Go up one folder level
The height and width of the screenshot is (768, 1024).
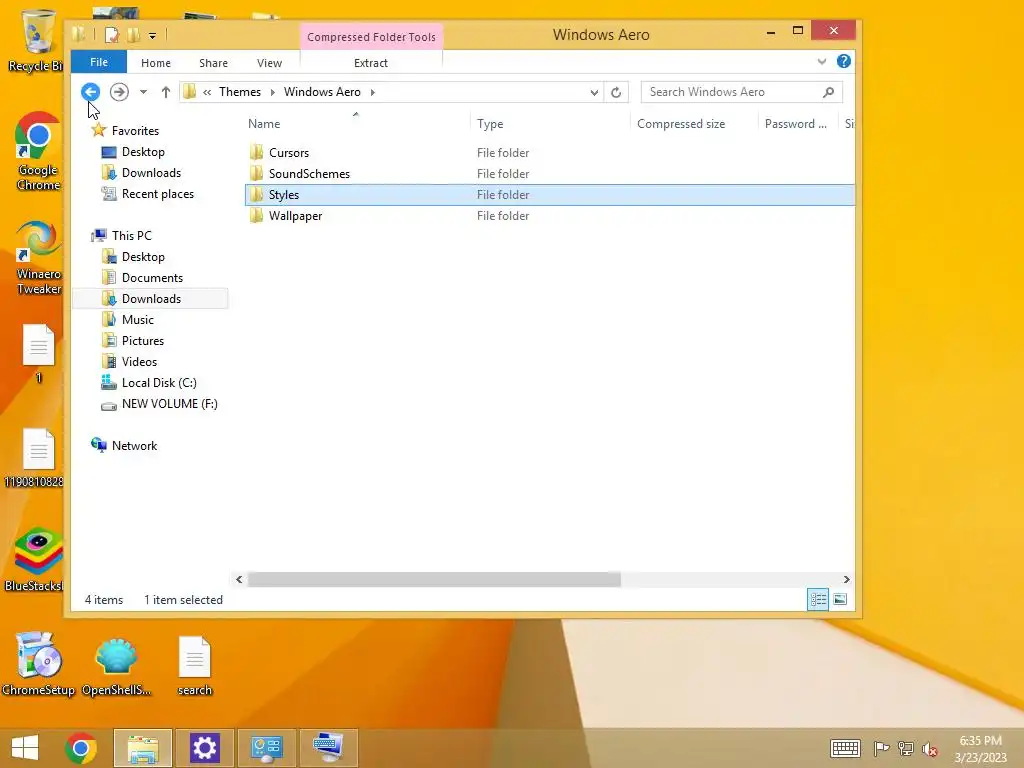(x=166, y=92)
